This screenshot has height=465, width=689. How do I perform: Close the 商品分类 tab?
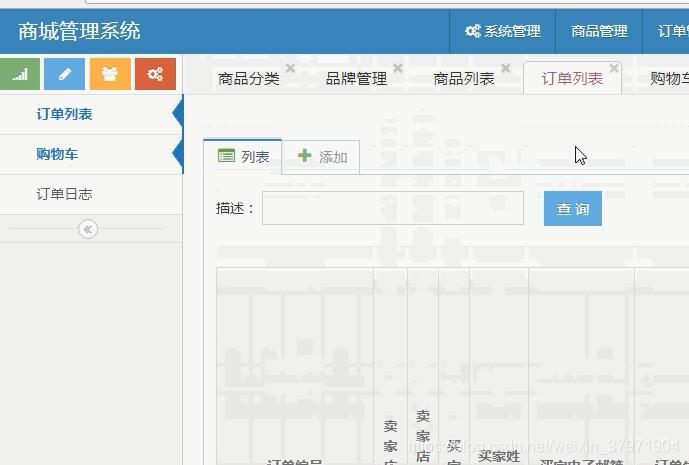tap(290, 68)
